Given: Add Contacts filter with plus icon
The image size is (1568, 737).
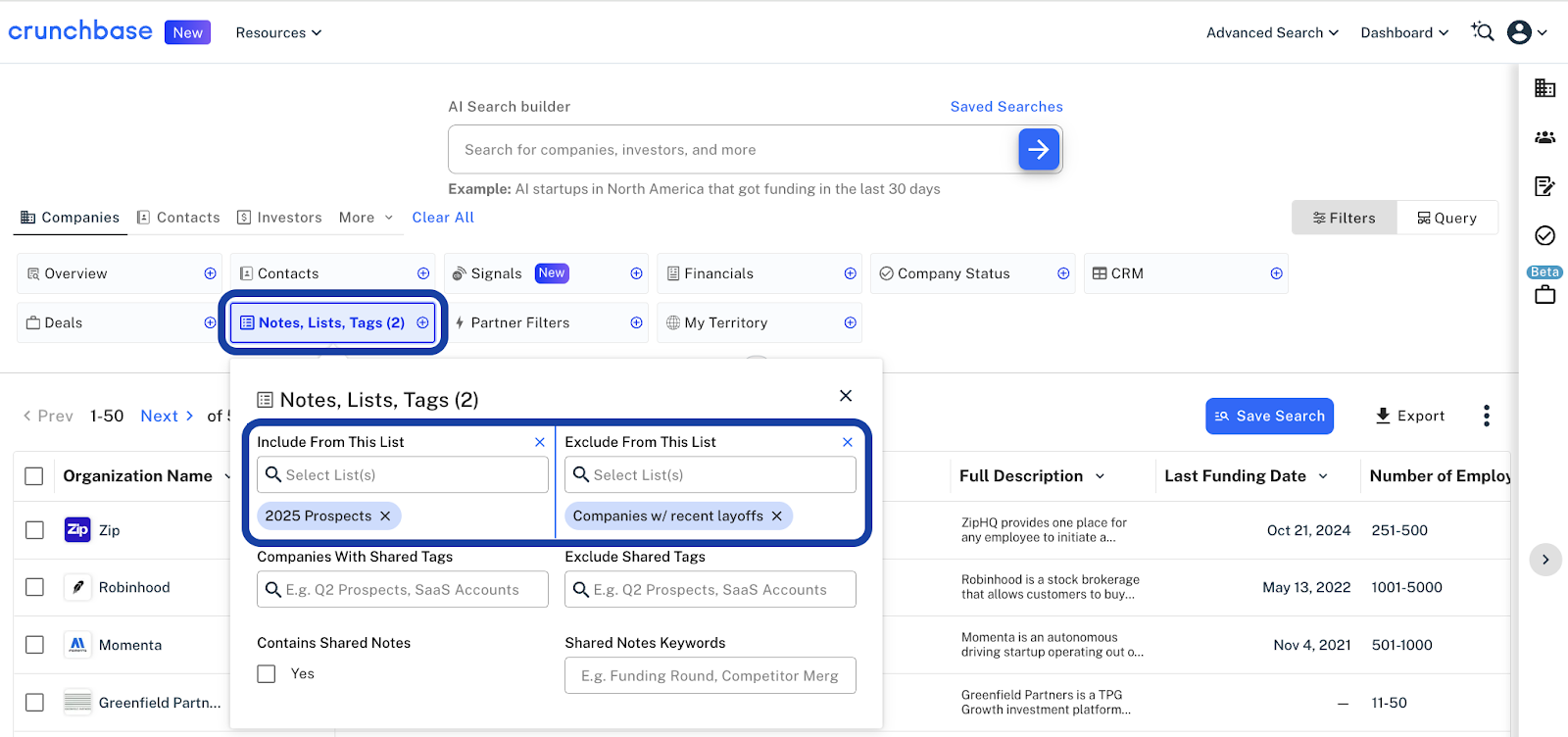Looking at the screenshot, I should pyautogui.click(x=423, y=273).
